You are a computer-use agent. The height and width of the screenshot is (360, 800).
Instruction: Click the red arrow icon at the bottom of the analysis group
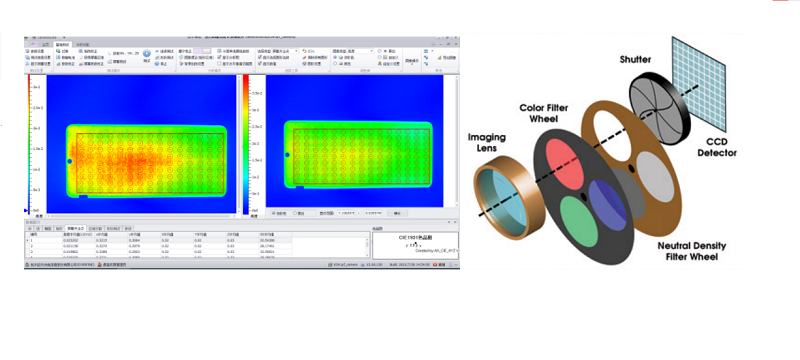point(182,64)
